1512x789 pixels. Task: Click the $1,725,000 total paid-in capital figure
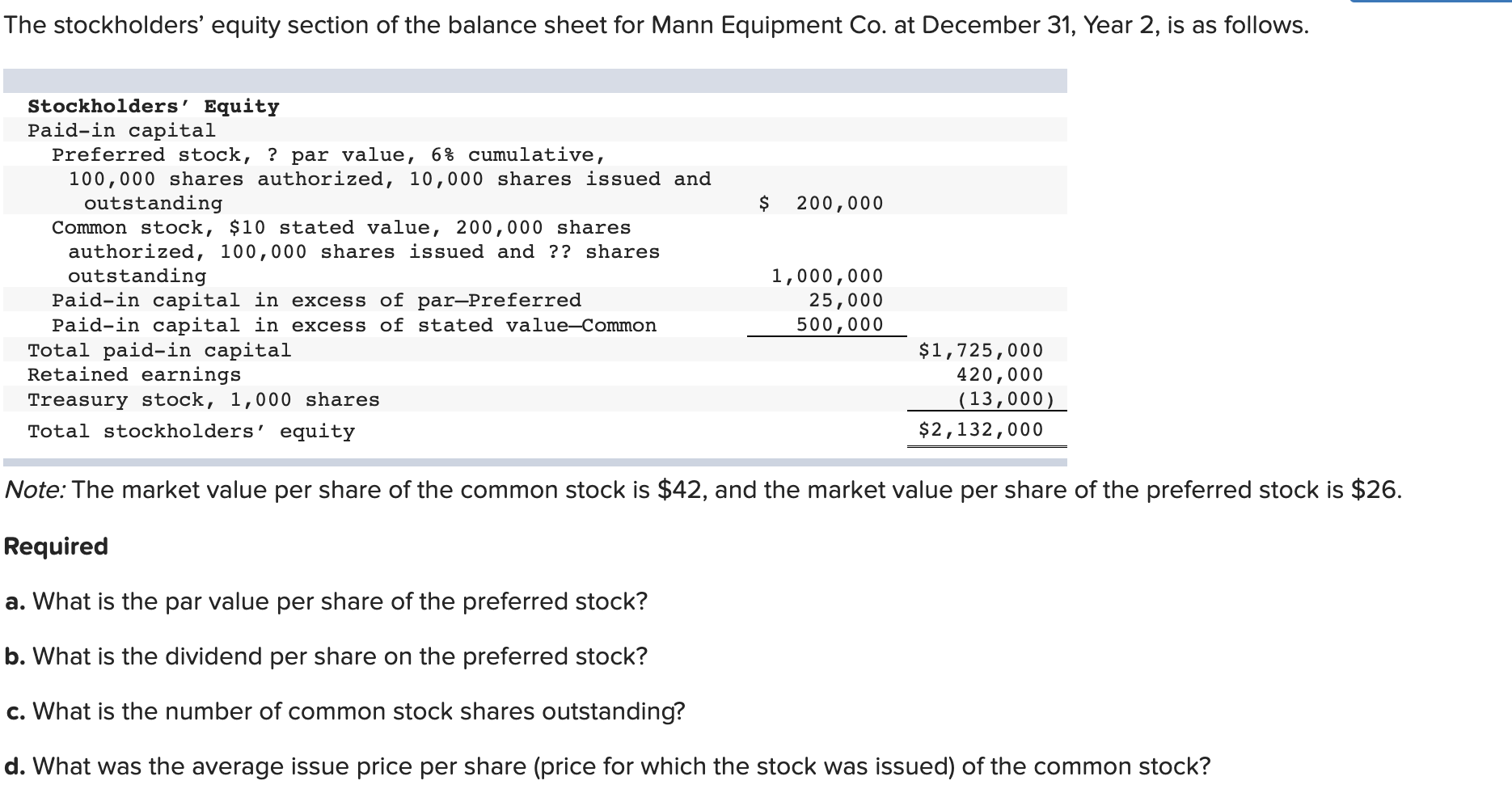tap(981, 350)
